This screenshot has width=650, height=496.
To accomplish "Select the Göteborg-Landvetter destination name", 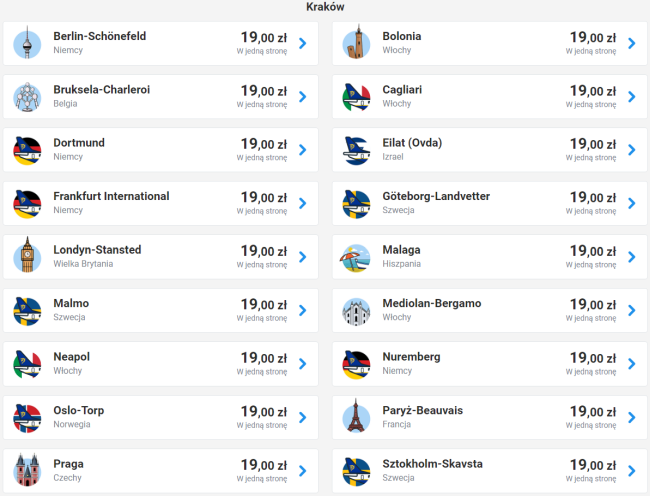I will pos(436,196).
